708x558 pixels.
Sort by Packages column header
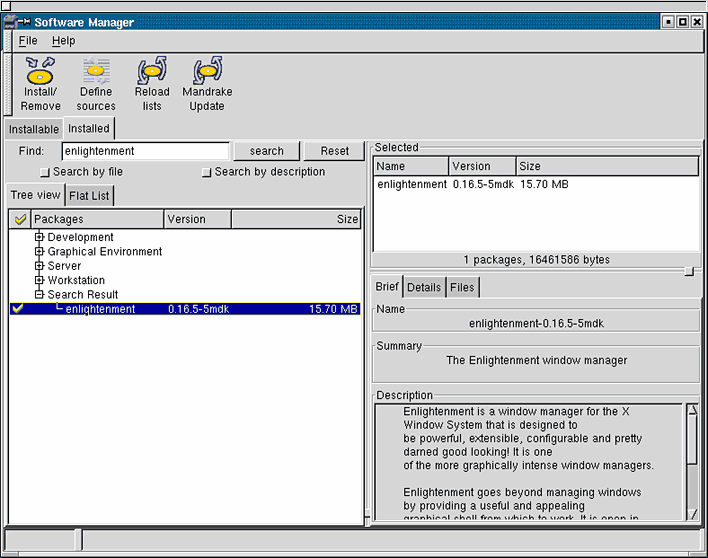[x=97, y=219]
